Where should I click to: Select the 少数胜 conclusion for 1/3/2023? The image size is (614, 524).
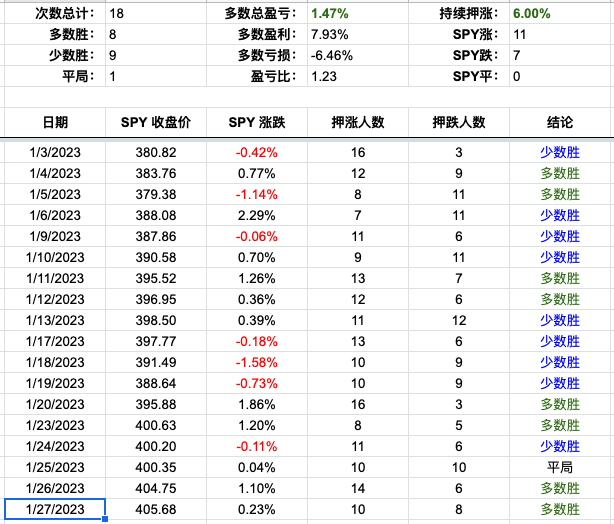pyautogui.click(x=560, y=152)
